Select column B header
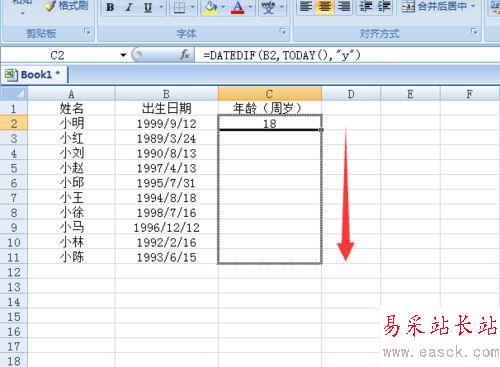Image resolution: width=500 pixels, height=367 pixels. coord(166,94)
